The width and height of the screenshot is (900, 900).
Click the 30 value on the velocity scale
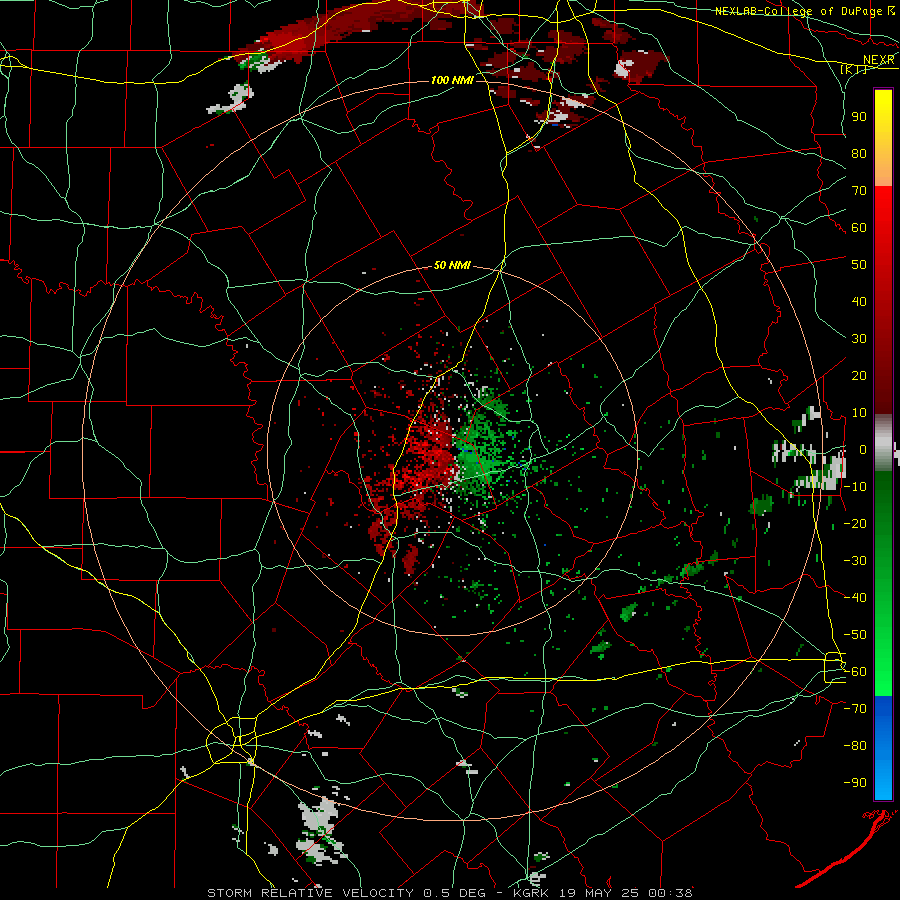(859, 339)
